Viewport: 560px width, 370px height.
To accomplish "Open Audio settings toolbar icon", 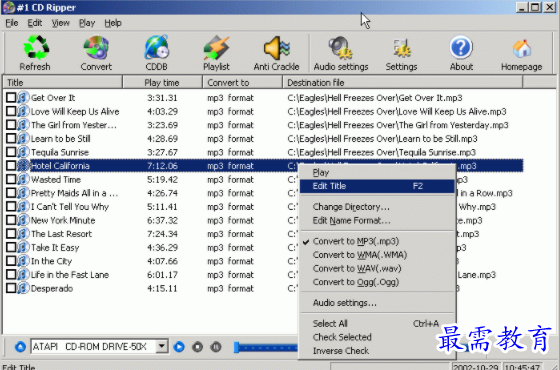I will pos(340,48).
